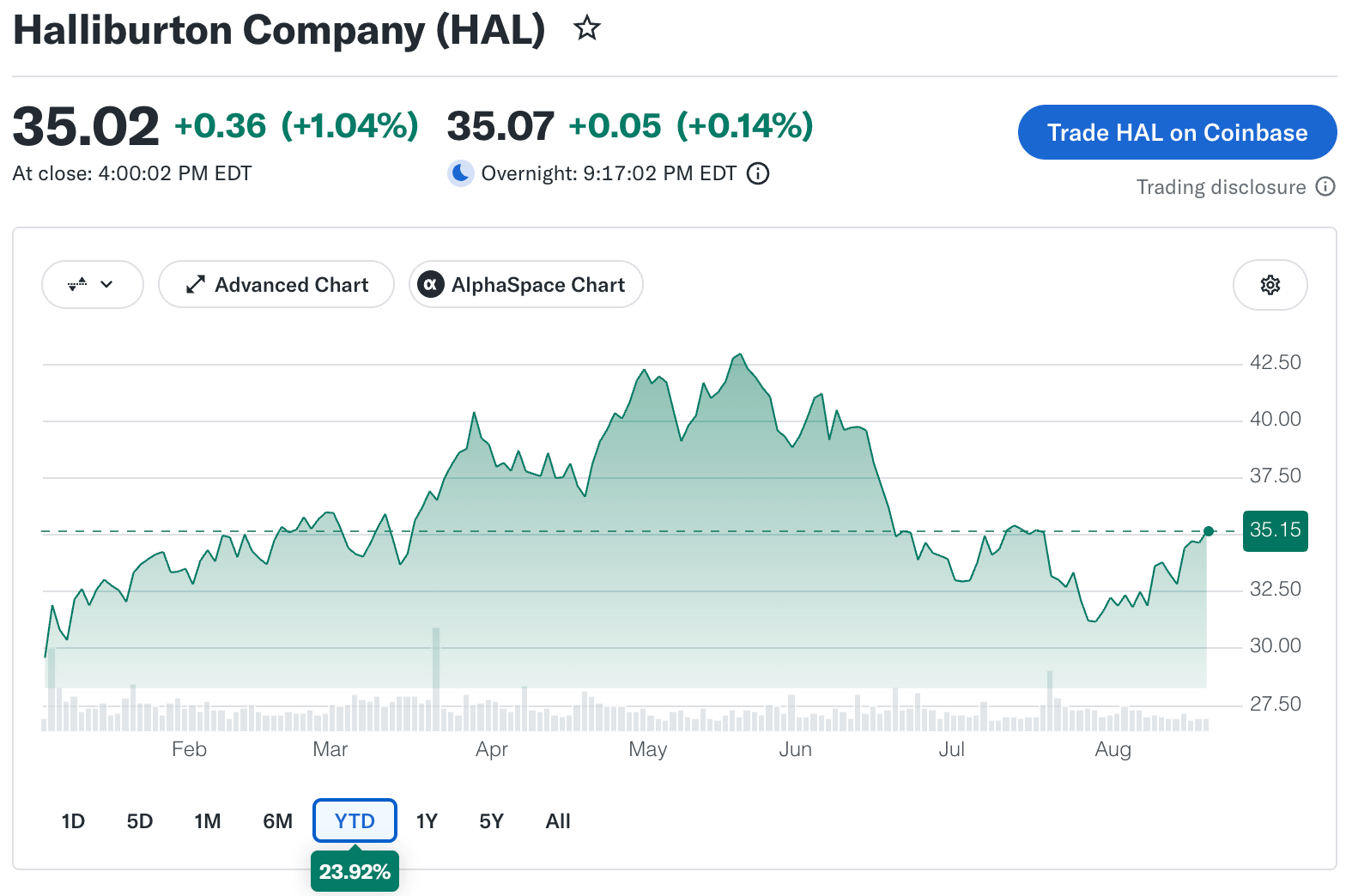Click the 27.50 price axis label
1346x896 pixels.
(1275, 704)
